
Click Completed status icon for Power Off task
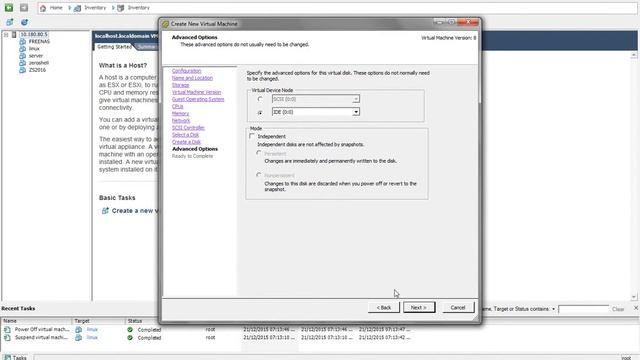click(x=130, y=329)
